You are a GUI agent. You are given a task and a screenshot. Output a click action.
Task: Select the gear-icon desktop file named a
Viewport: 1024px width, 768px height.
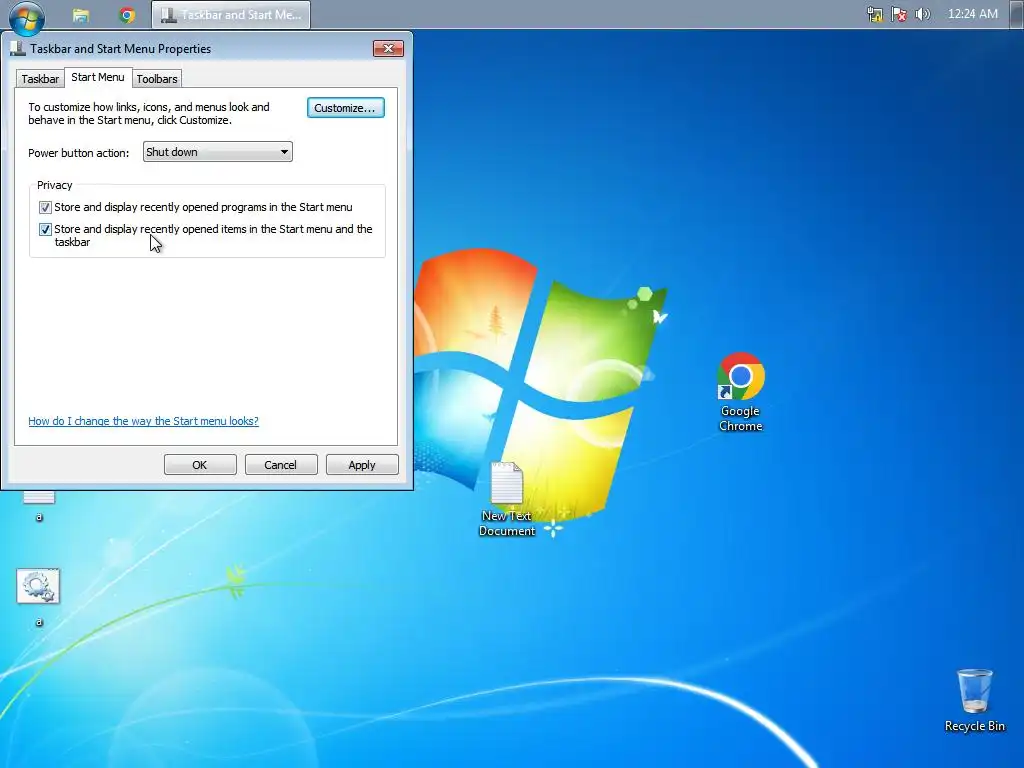coord(38,597)
